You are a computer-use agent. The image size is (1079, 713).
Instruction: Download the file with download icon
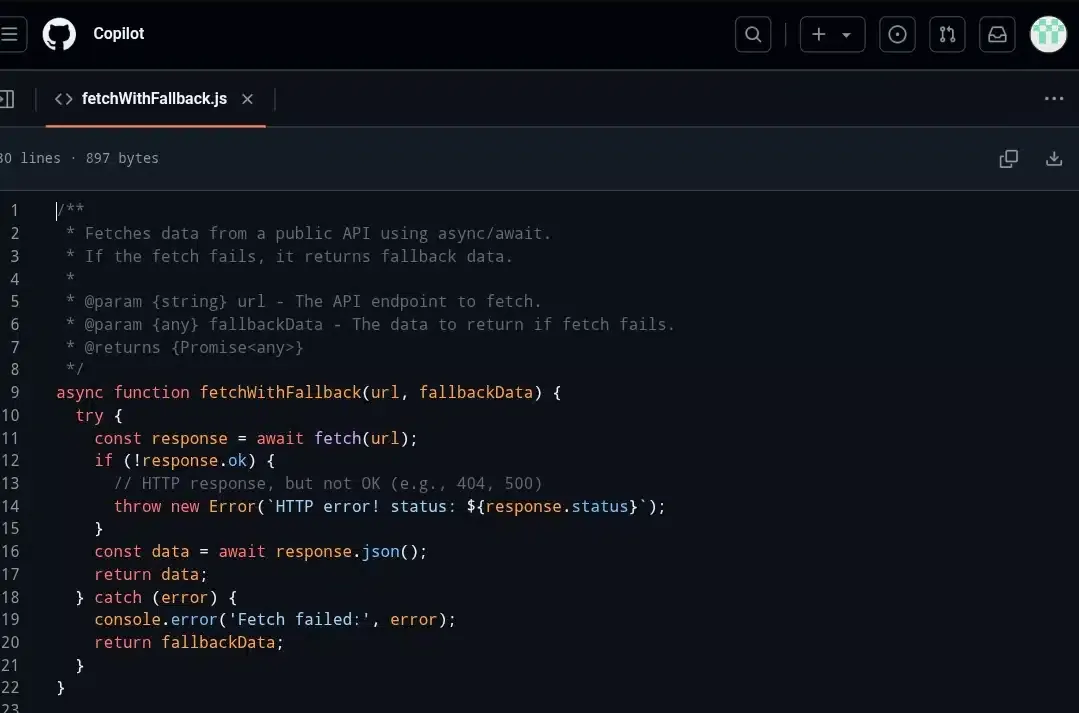pyautogui.click(x=1053, y=158)
